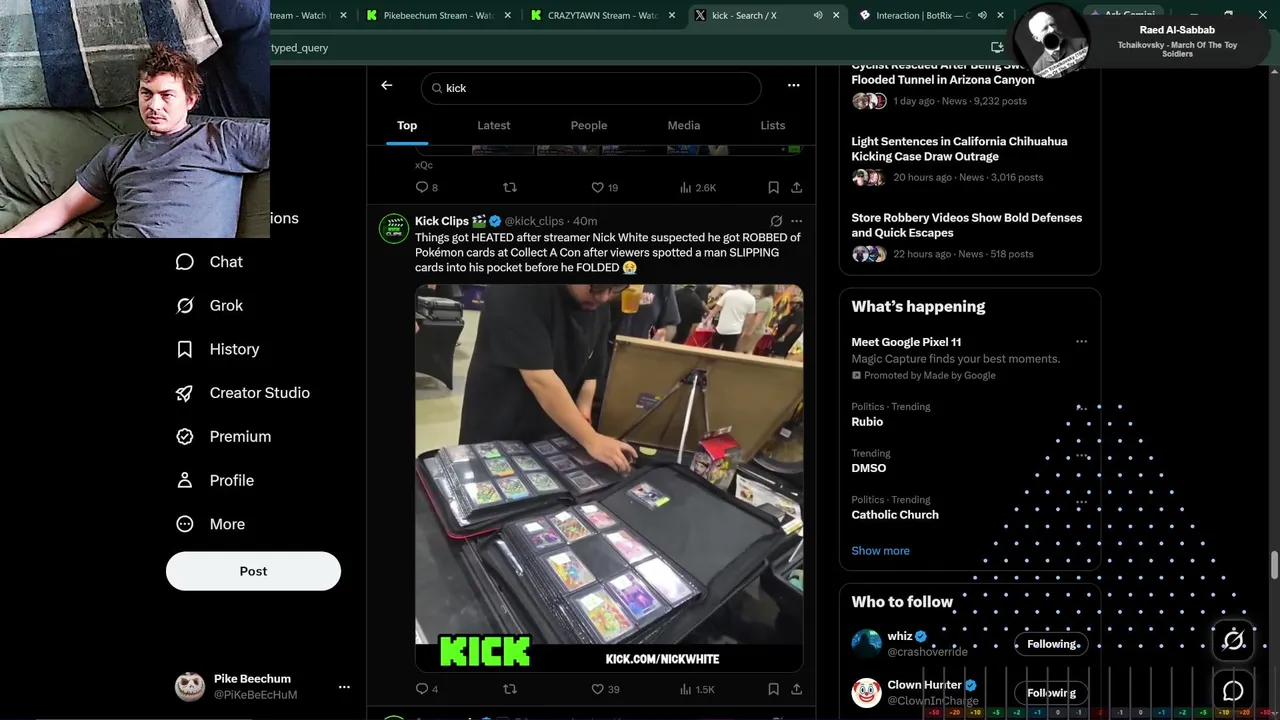The image size is (1280, 720).
Task: Share the post with 2.6K views
Action: pyautogui.click(x=796, y=187)
